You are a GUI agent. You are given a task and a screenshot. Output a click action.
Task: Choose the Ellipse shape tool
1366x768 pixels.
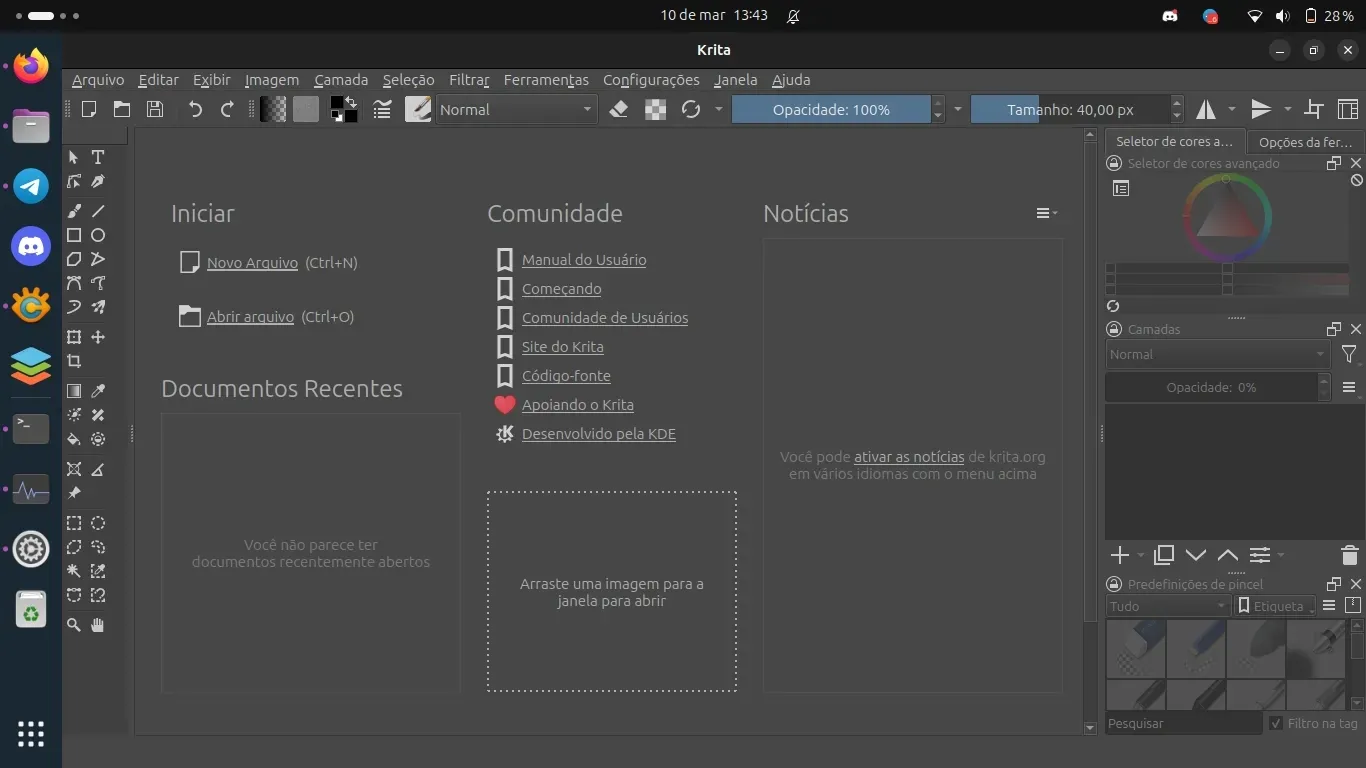[x=98, y=235]
